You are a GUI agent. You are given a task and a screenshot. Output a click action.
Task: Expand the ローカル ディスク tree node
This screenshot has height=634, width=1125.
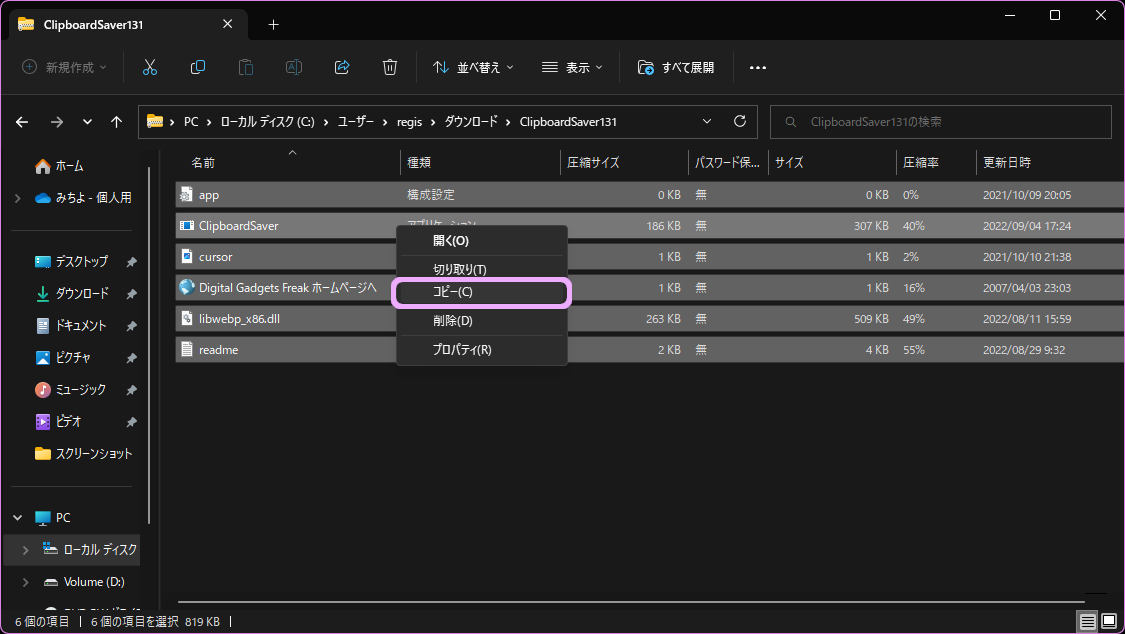pyautogui.click(x=25, y=550)
